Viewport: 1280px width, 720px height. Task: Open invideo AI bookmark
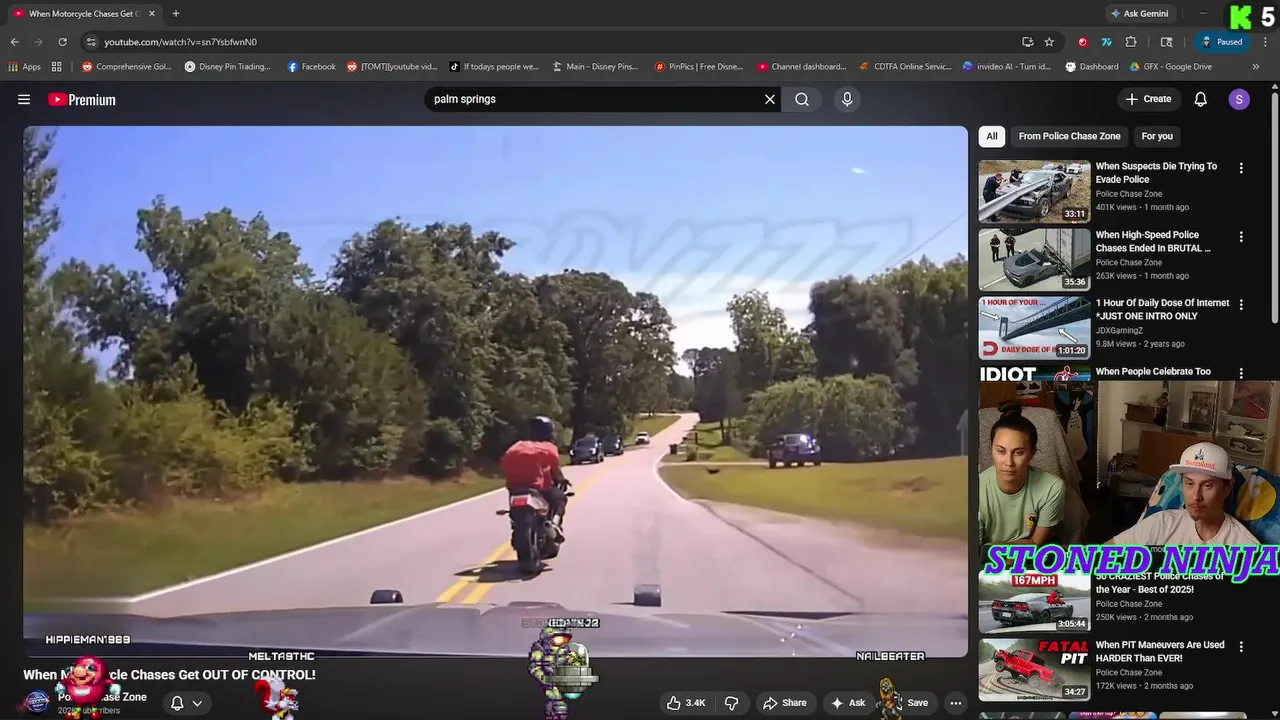[x=1007, y=67]
